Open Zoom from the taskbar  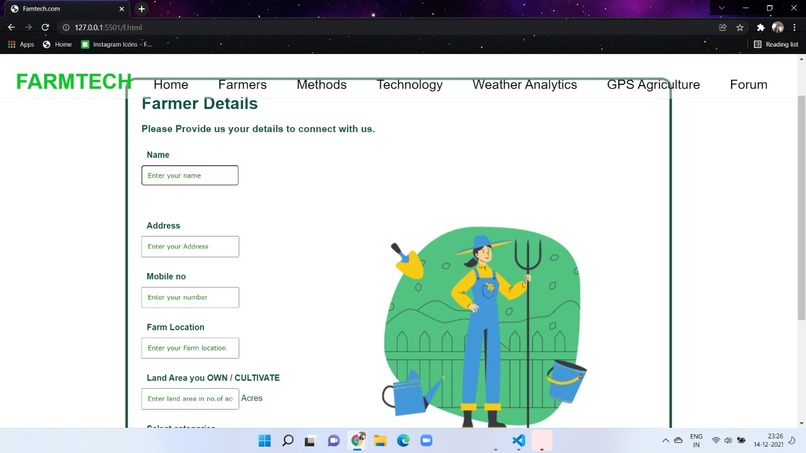(426, 441)
